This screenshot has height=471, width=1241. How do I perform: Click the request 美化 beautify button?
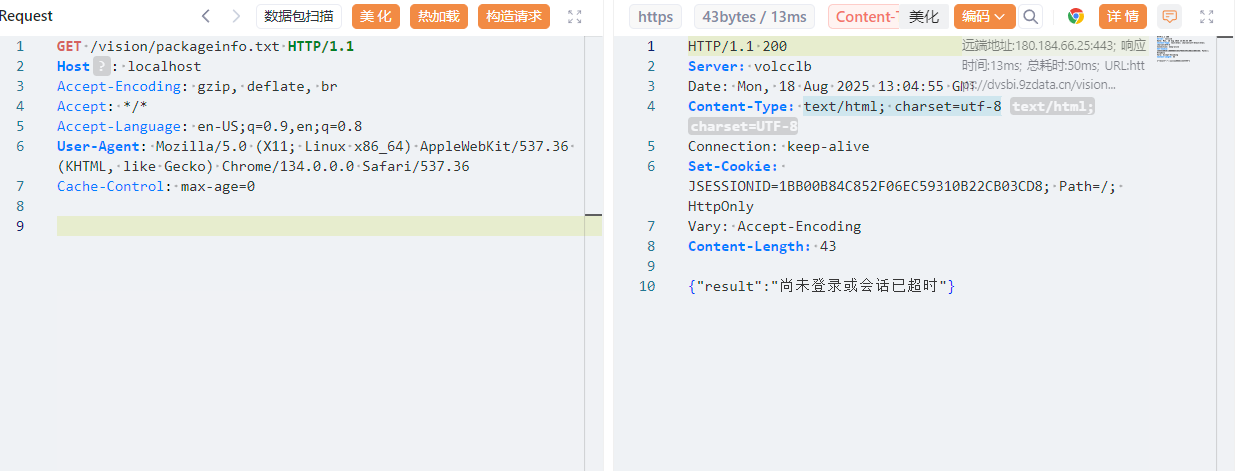pos(376,16)
